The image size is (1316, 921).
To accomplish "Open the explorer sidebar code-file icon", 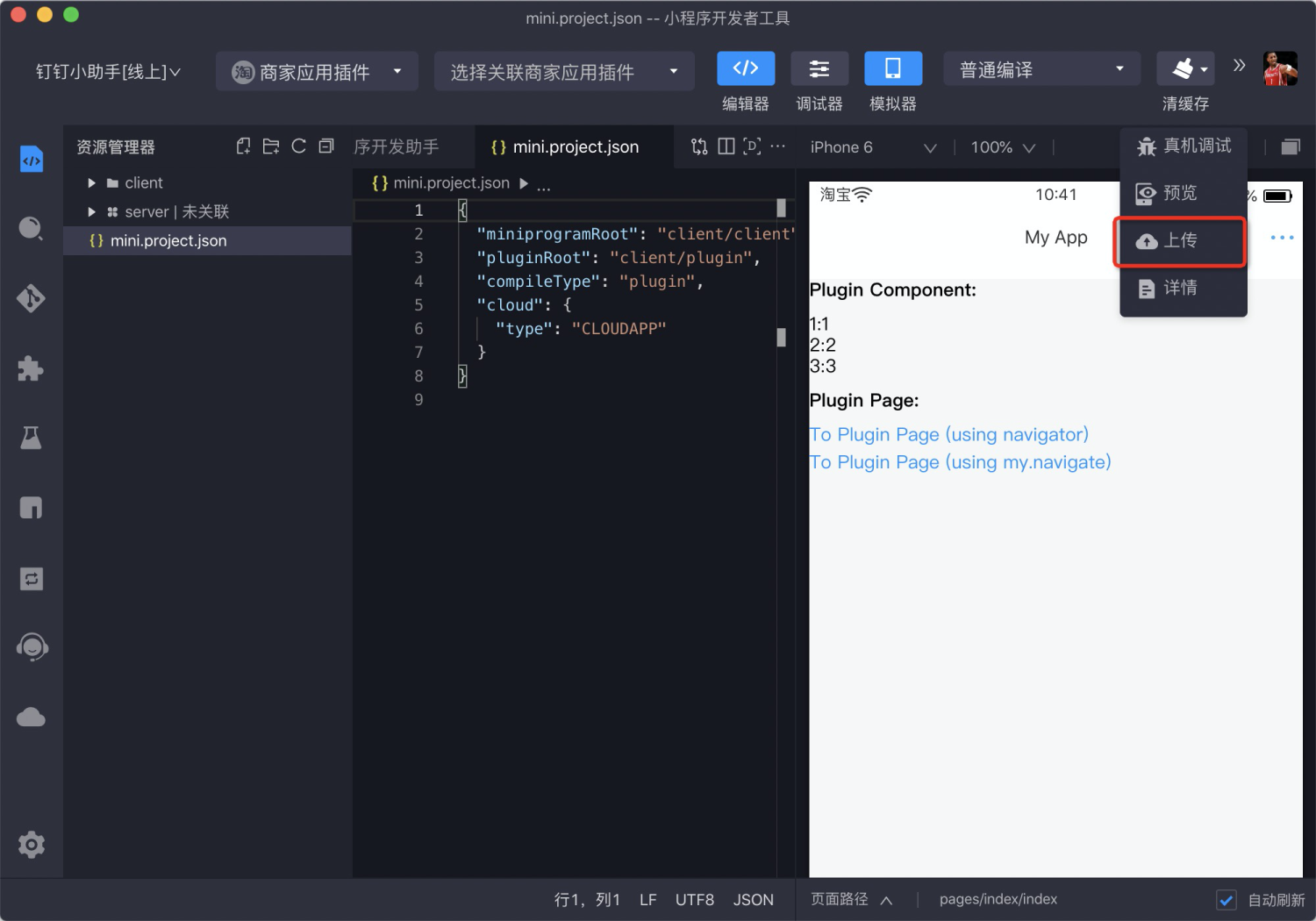I will click(x=32, y=160).
